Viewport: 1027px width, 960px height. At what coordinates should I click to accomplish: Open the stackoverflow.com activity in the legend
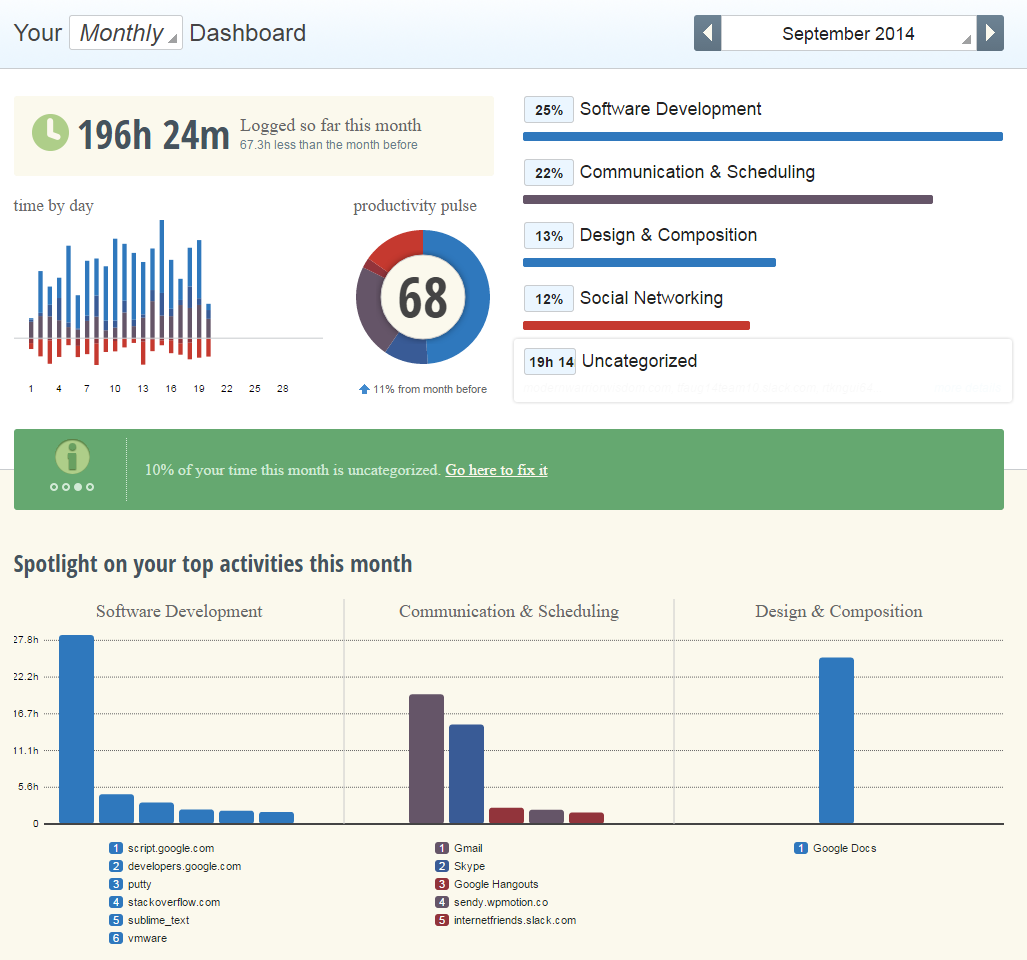click(173, 902)
